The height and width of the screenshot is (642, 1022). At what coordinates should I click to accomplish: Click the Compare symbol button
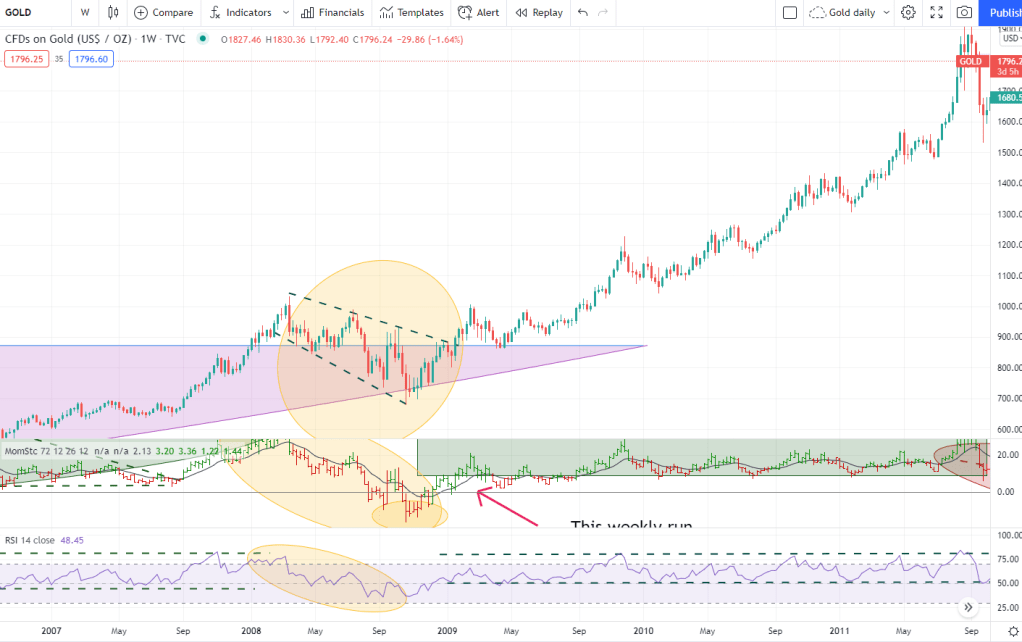(x=164, y=13)
